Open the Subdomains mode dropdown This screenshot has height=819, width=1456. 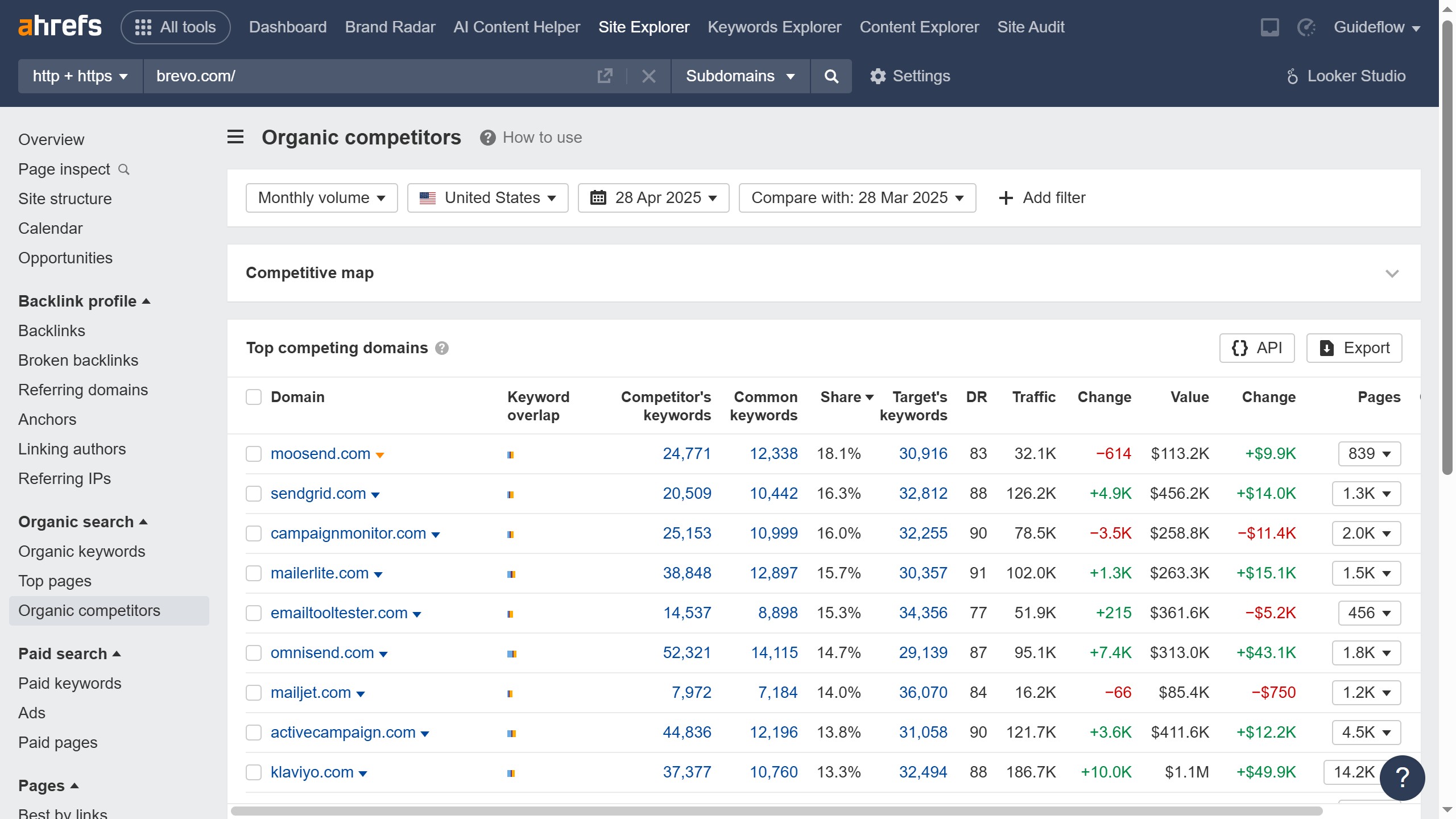pyautogui.click(x=740, y=76)
